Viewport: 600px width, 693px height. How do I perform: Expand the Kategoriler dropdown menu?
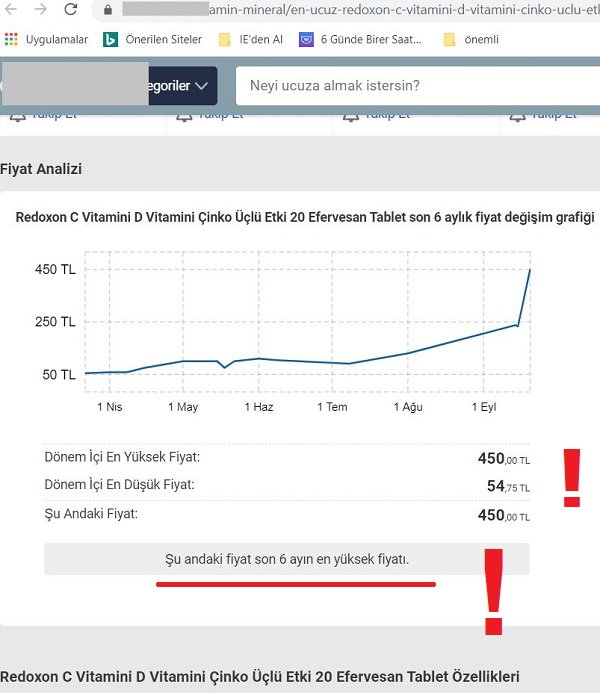point(180,86)
